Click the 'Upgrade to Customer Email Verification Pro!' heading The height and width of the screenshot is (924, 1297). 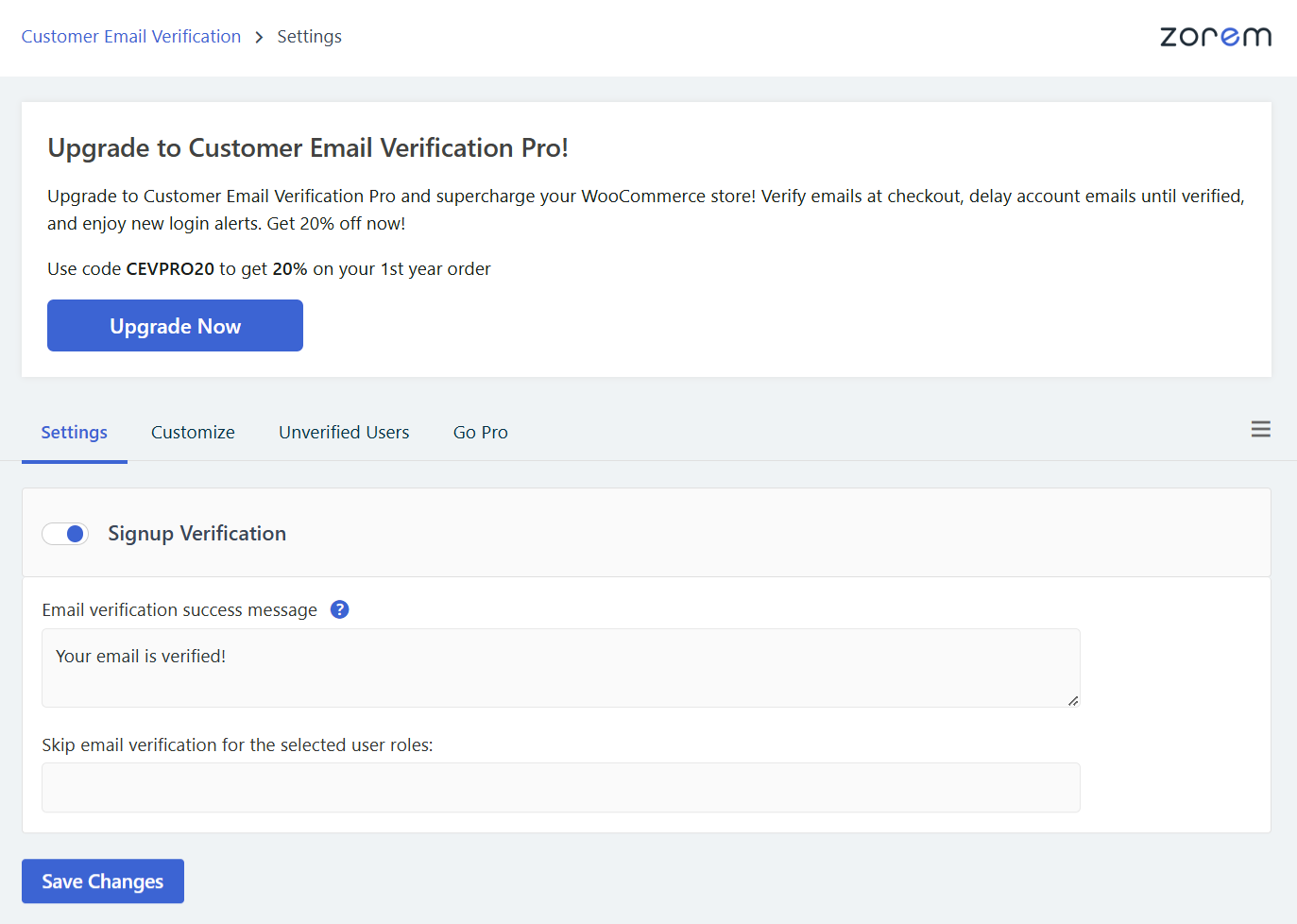point(308,148)
